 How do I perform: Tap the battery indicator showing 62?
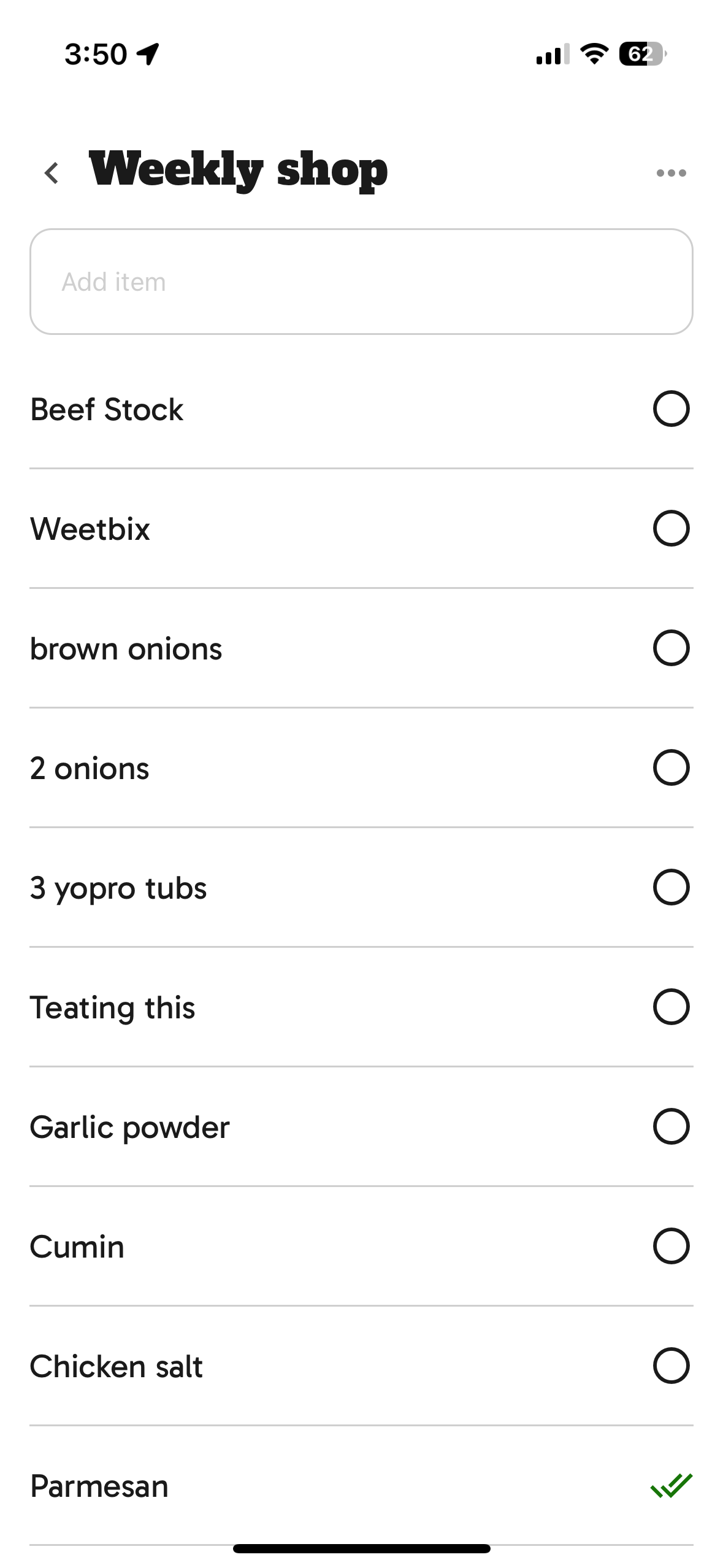pyautogui.click(x=641, y=54)
